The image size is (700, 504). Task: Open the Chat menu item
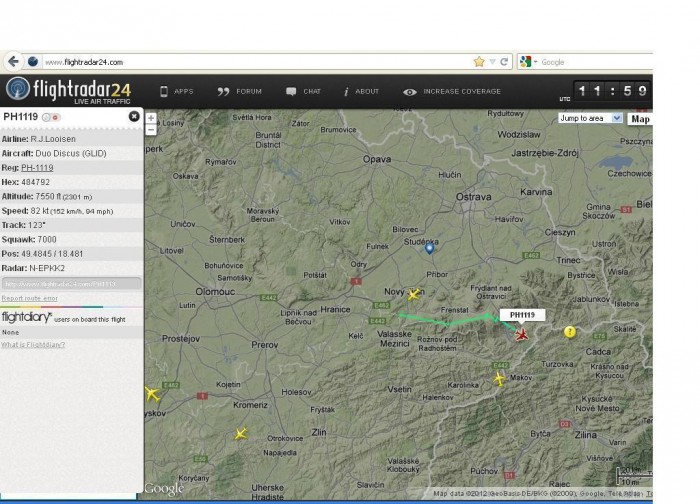[x=304, y=92]
